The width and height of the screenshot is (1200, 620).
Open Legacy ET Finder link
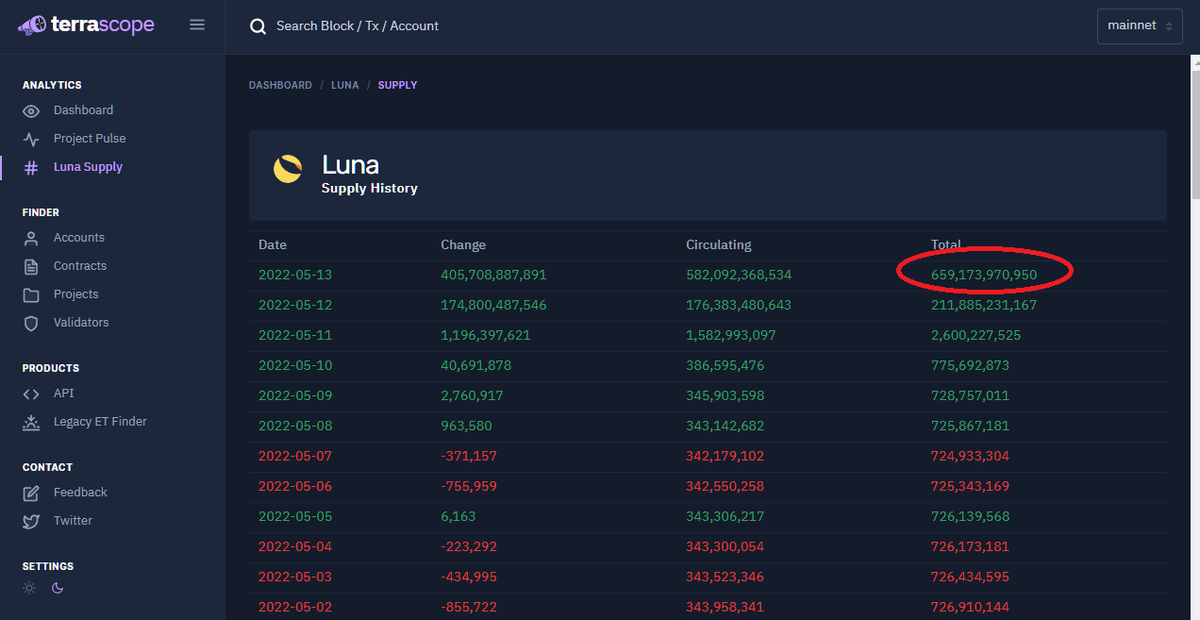(x=100, y=421)
